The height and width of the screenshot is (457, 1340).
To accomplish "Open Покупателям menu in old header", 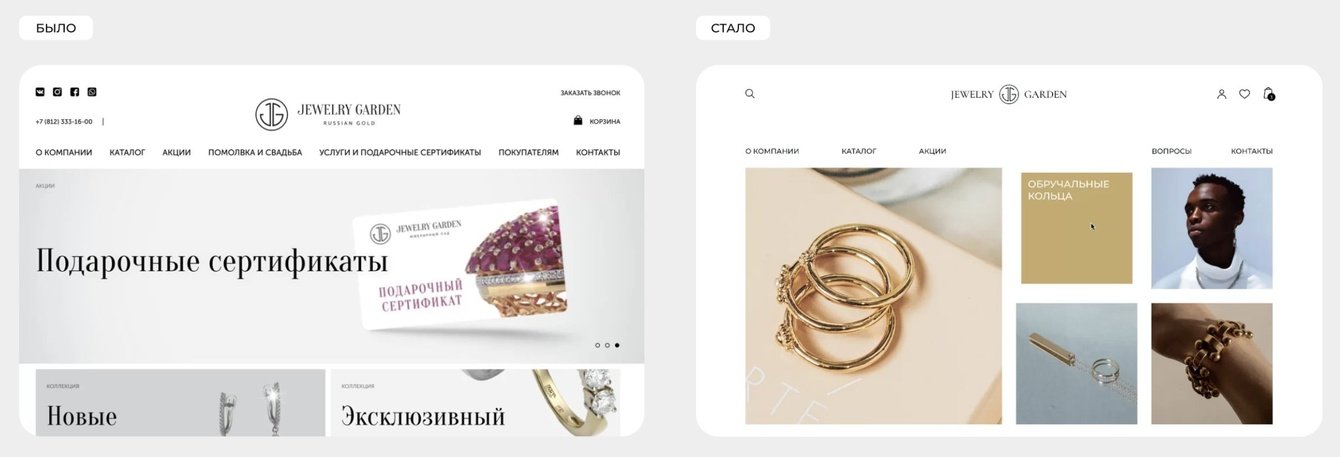I will click(x=529, y=153).
